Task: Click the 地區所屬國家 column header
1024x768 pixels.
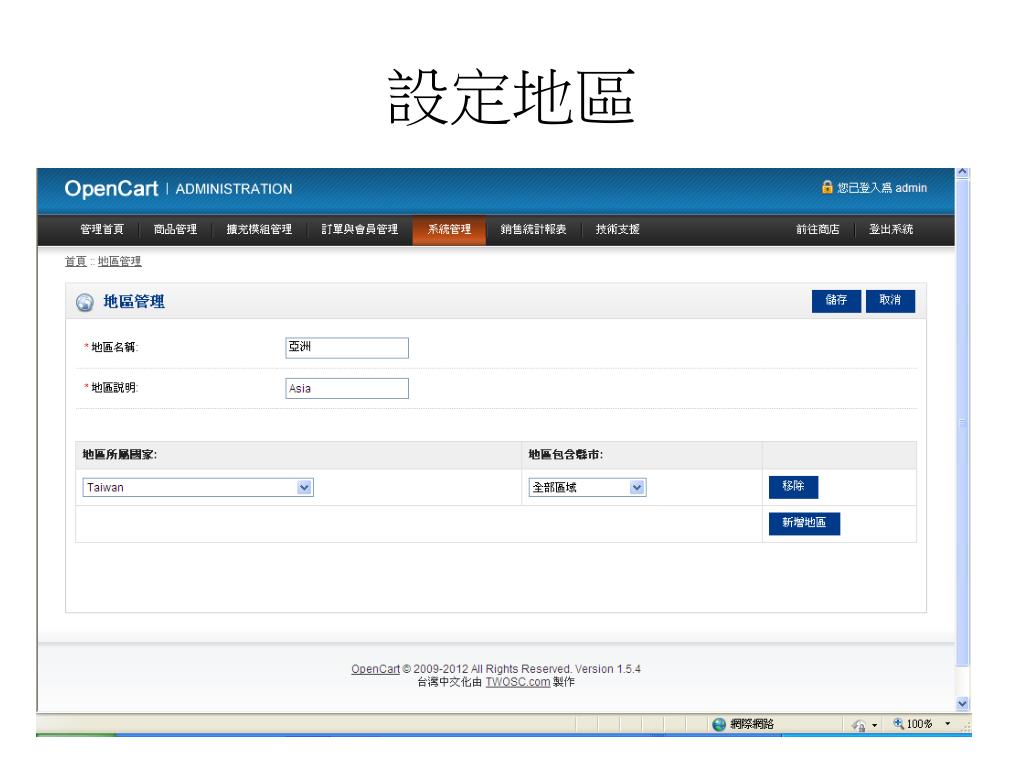Action: (x=120, y=455)
